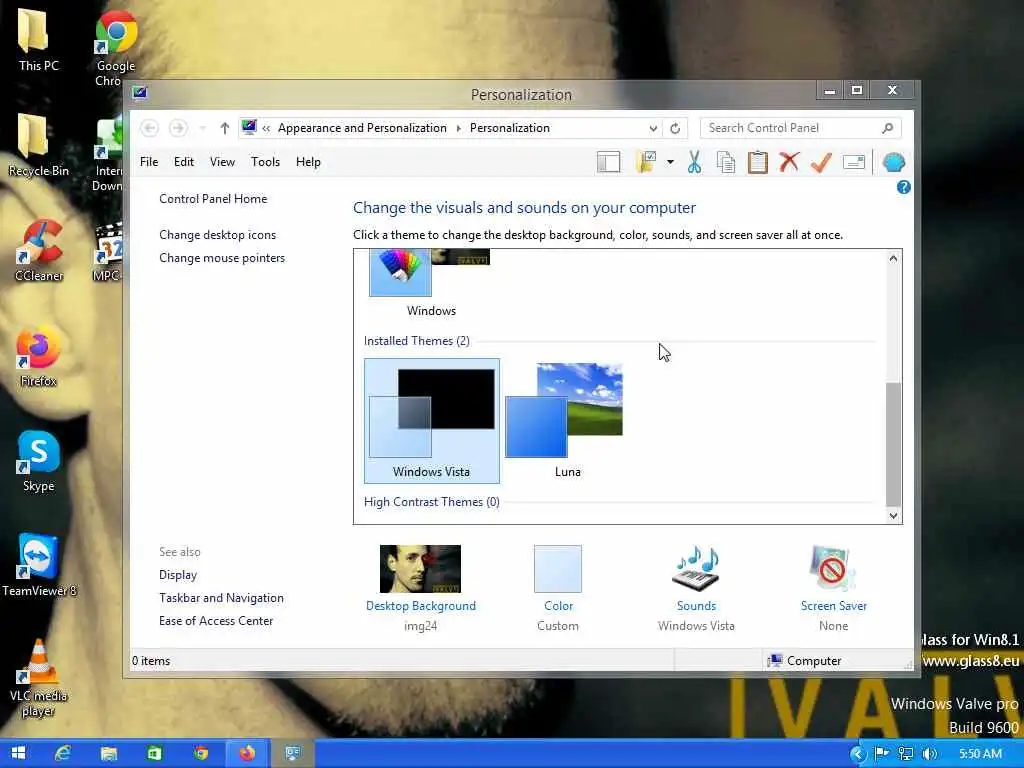Toggle the preview pane layout icon
The height and width of the screenshot is (768, 1024).
609,162
